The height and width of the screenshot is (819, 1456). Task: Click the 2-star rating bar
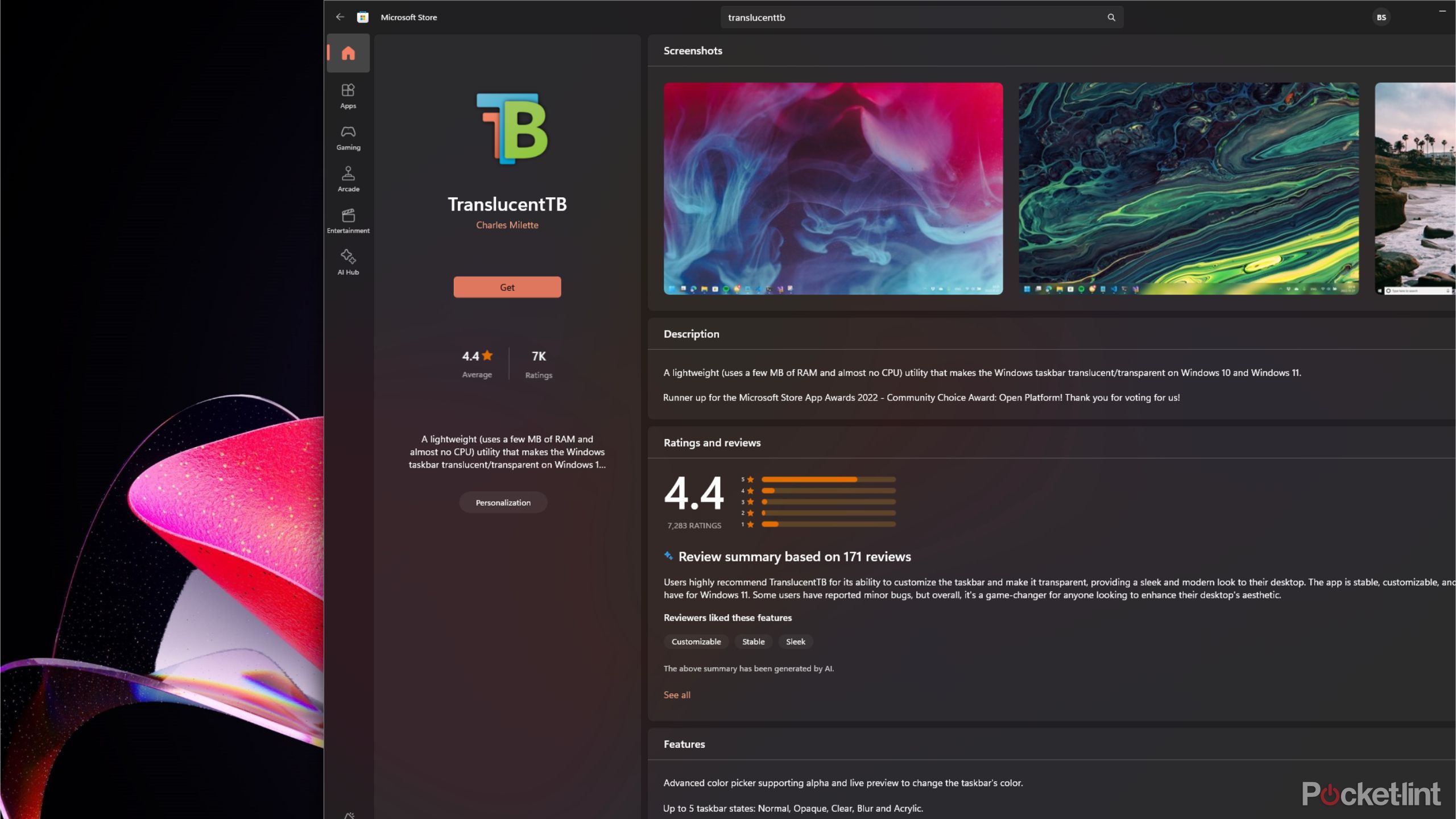pos(829,513)
